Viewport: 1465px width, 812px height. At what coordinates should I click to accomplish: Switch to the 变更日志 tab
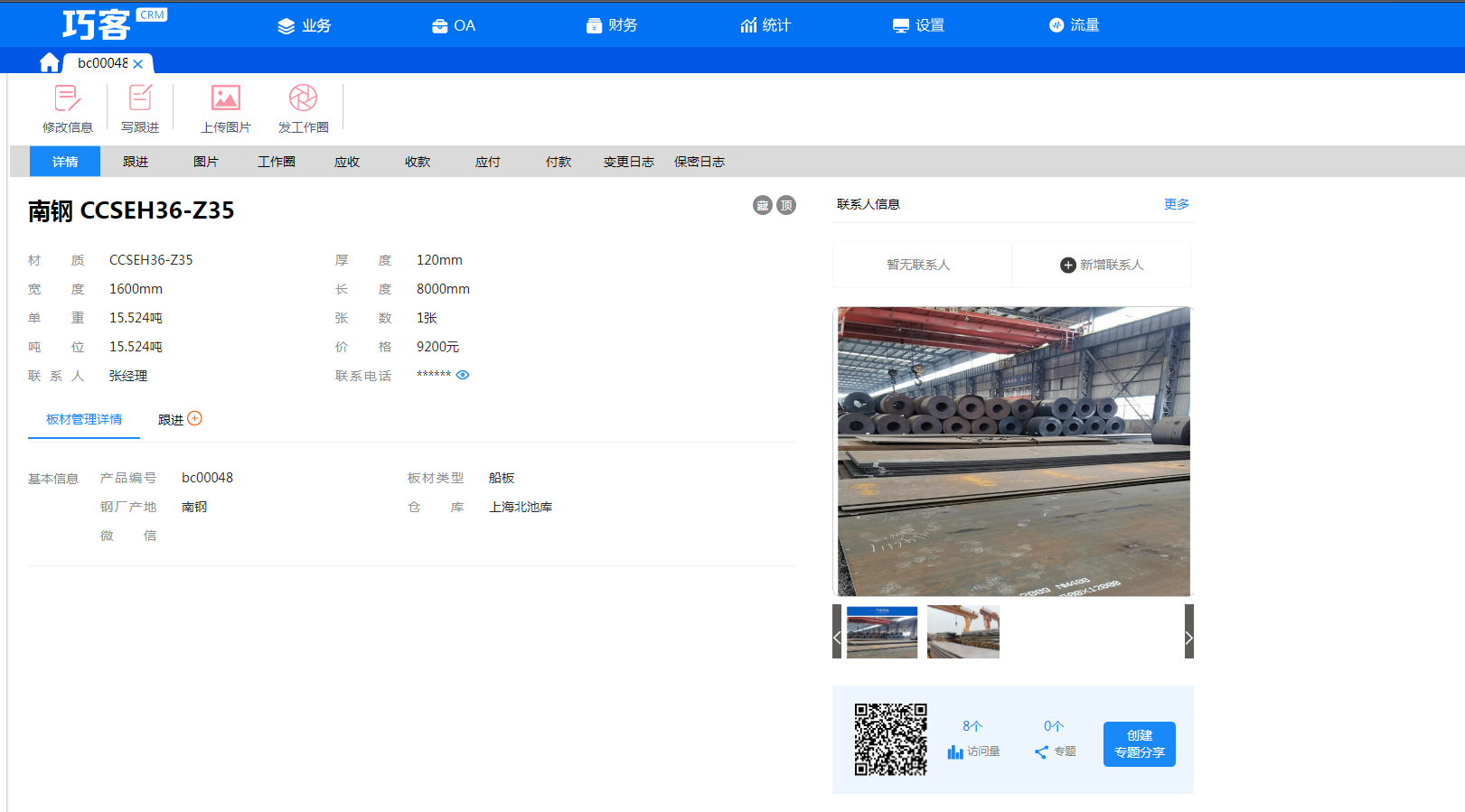coord(628,162)
